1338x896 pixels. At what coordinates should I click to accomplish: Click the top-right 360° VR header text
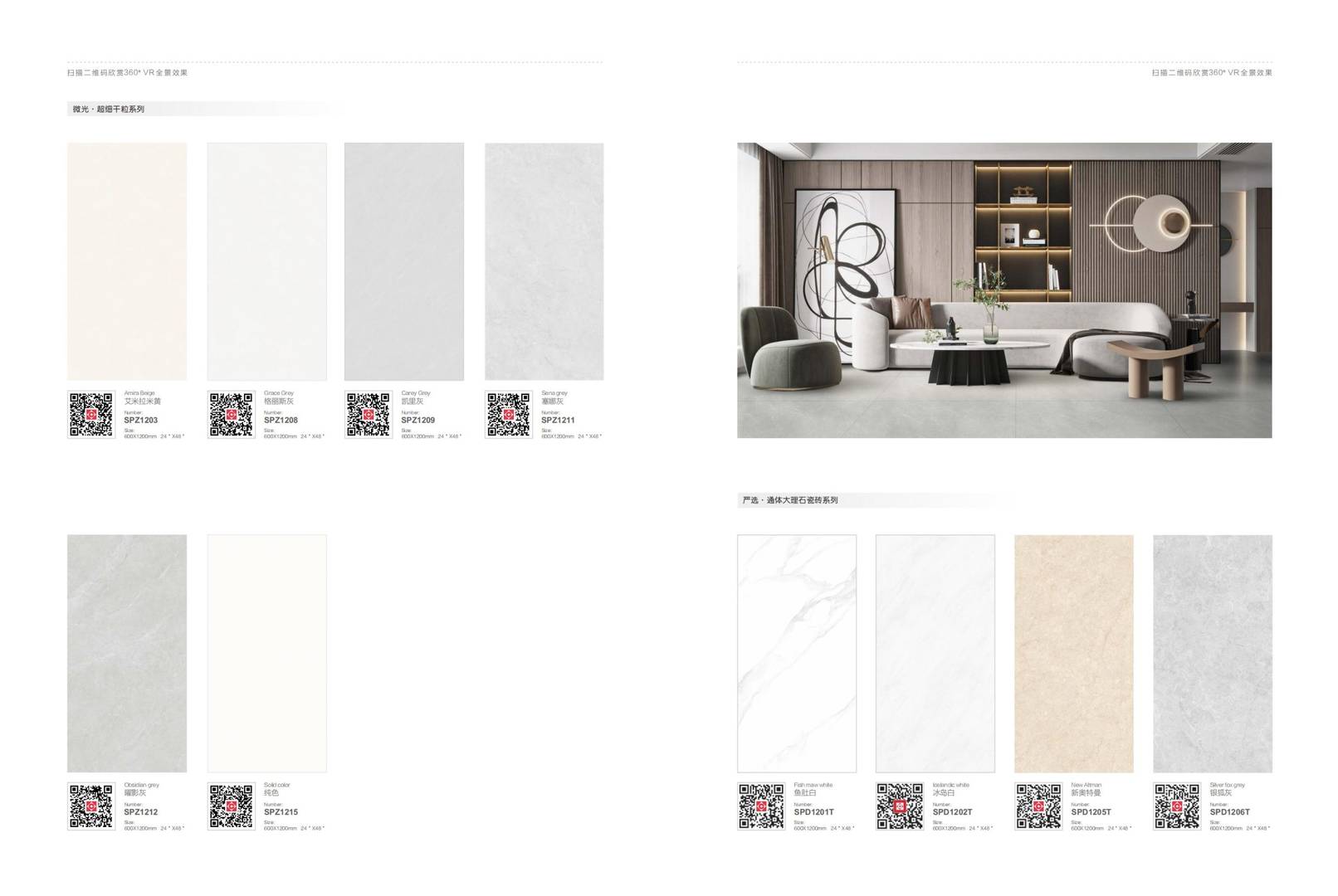tap(1212, 73)
